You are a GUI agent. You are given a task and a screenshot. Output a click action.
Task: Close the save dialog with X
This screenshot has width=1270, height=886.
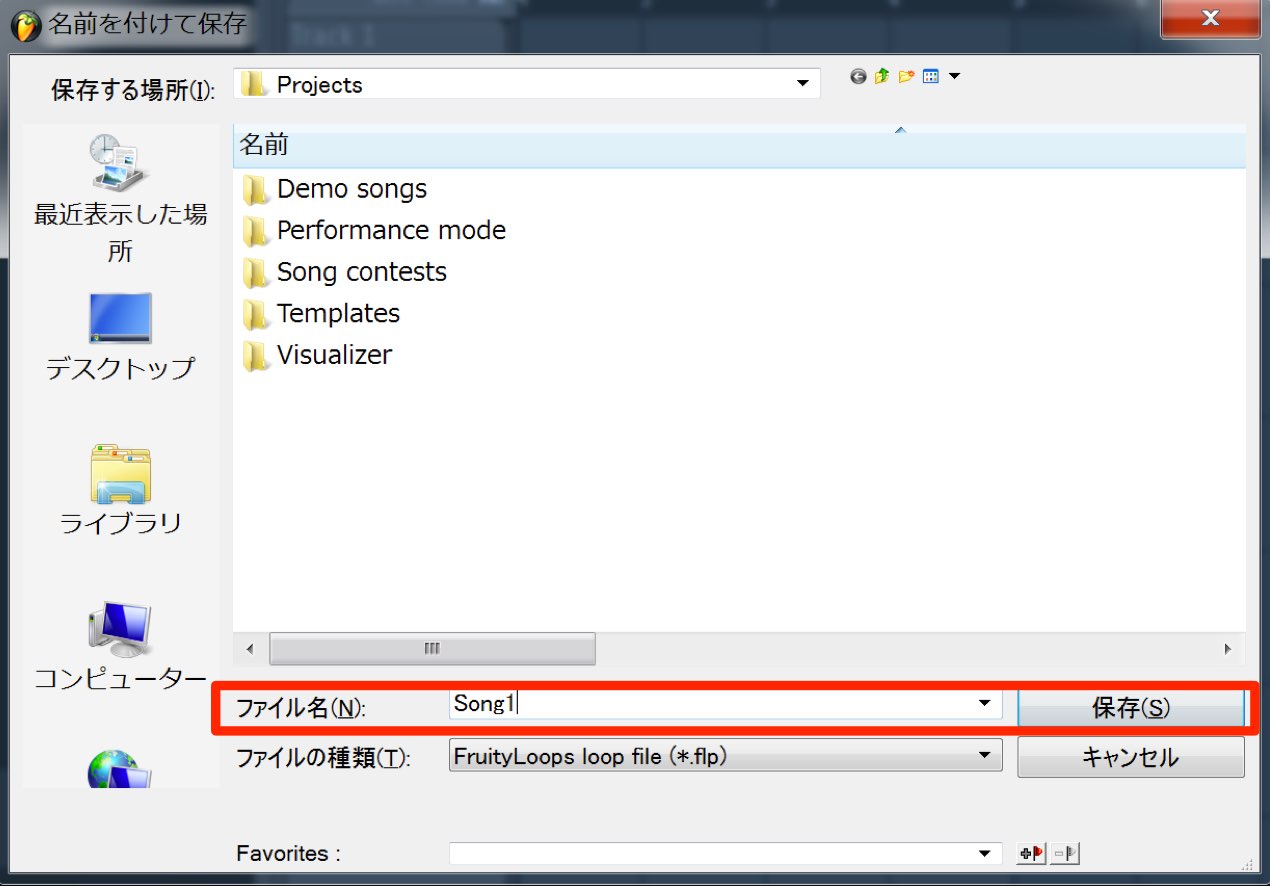click(1210, 19)
